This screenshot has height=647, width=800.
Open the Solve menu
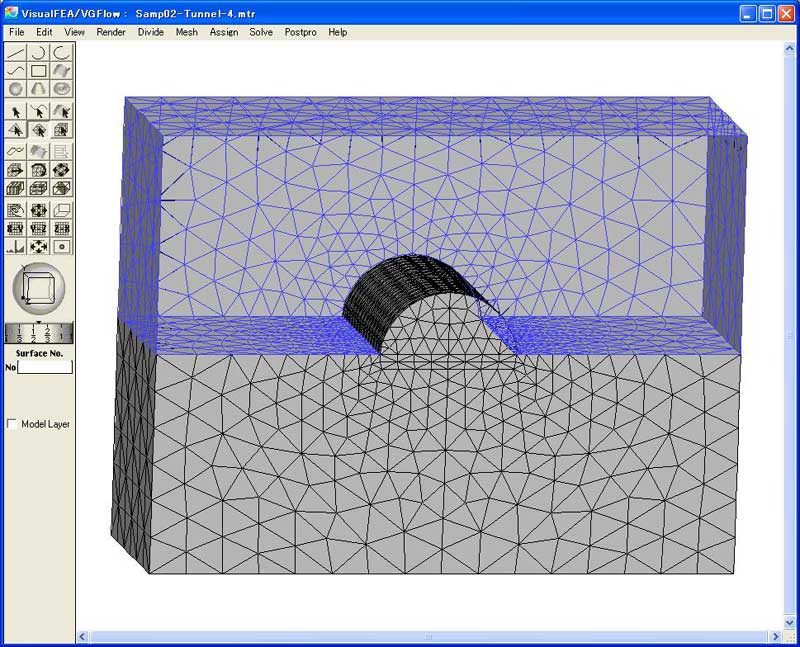(x=261, y=32)
